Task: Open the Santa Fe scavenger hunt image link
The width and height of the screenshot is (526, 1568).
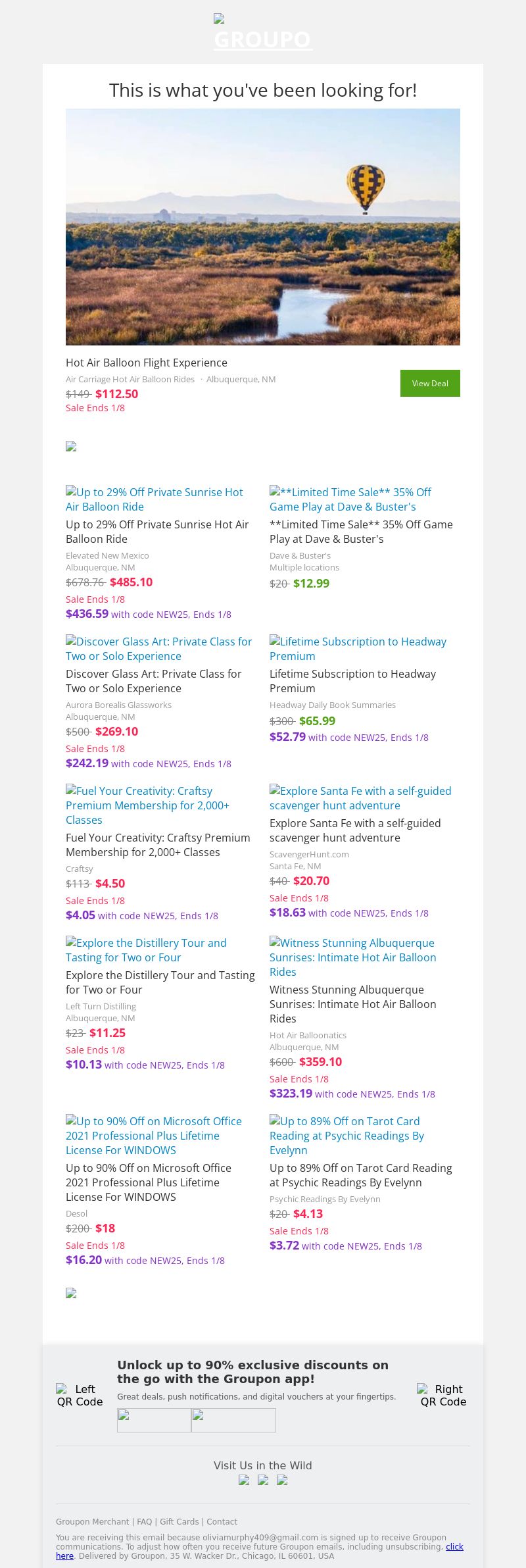Action: (x=360, y=798)
